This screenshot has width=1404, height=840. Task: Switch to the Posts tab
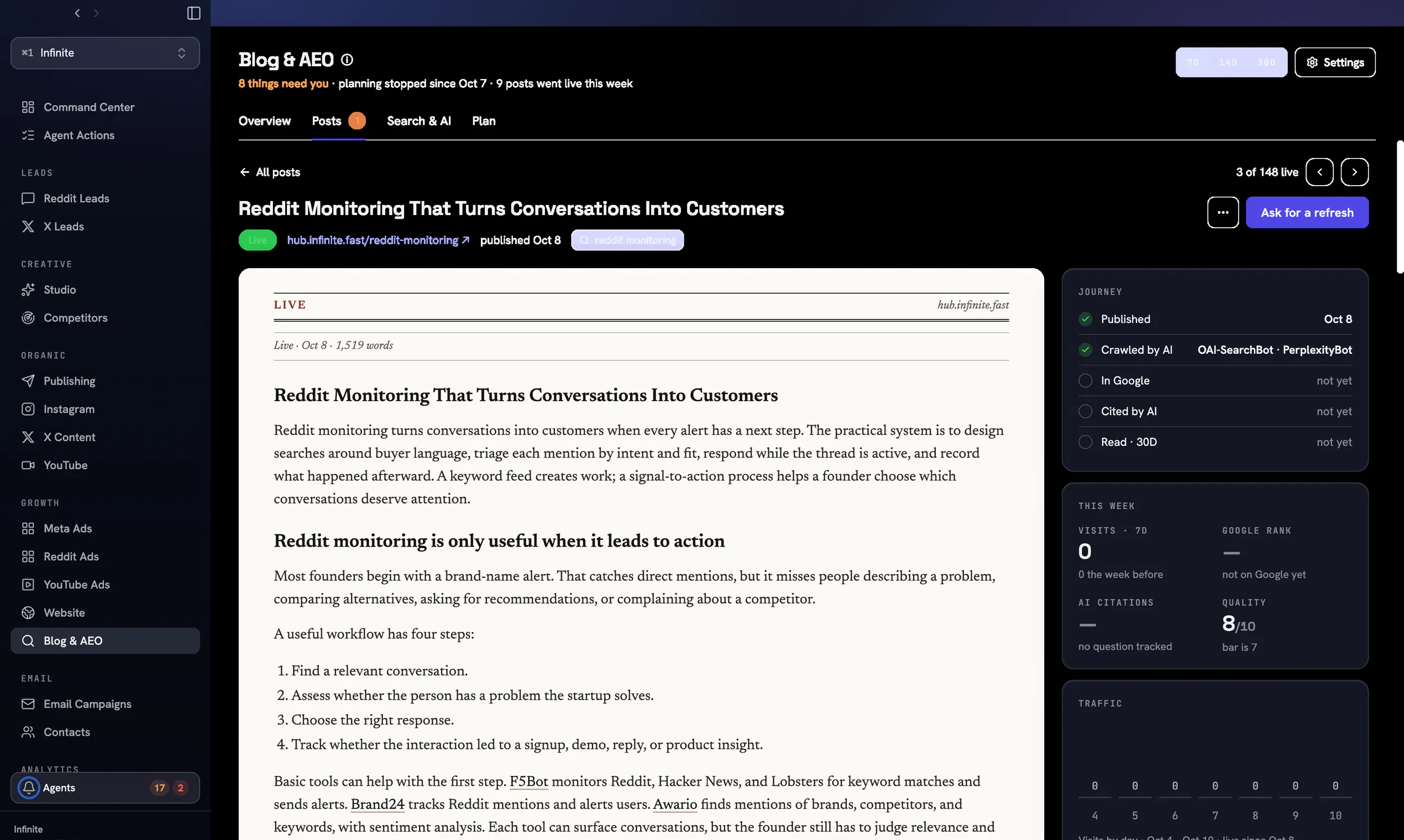pyautogui.click(x=338, y=120)
